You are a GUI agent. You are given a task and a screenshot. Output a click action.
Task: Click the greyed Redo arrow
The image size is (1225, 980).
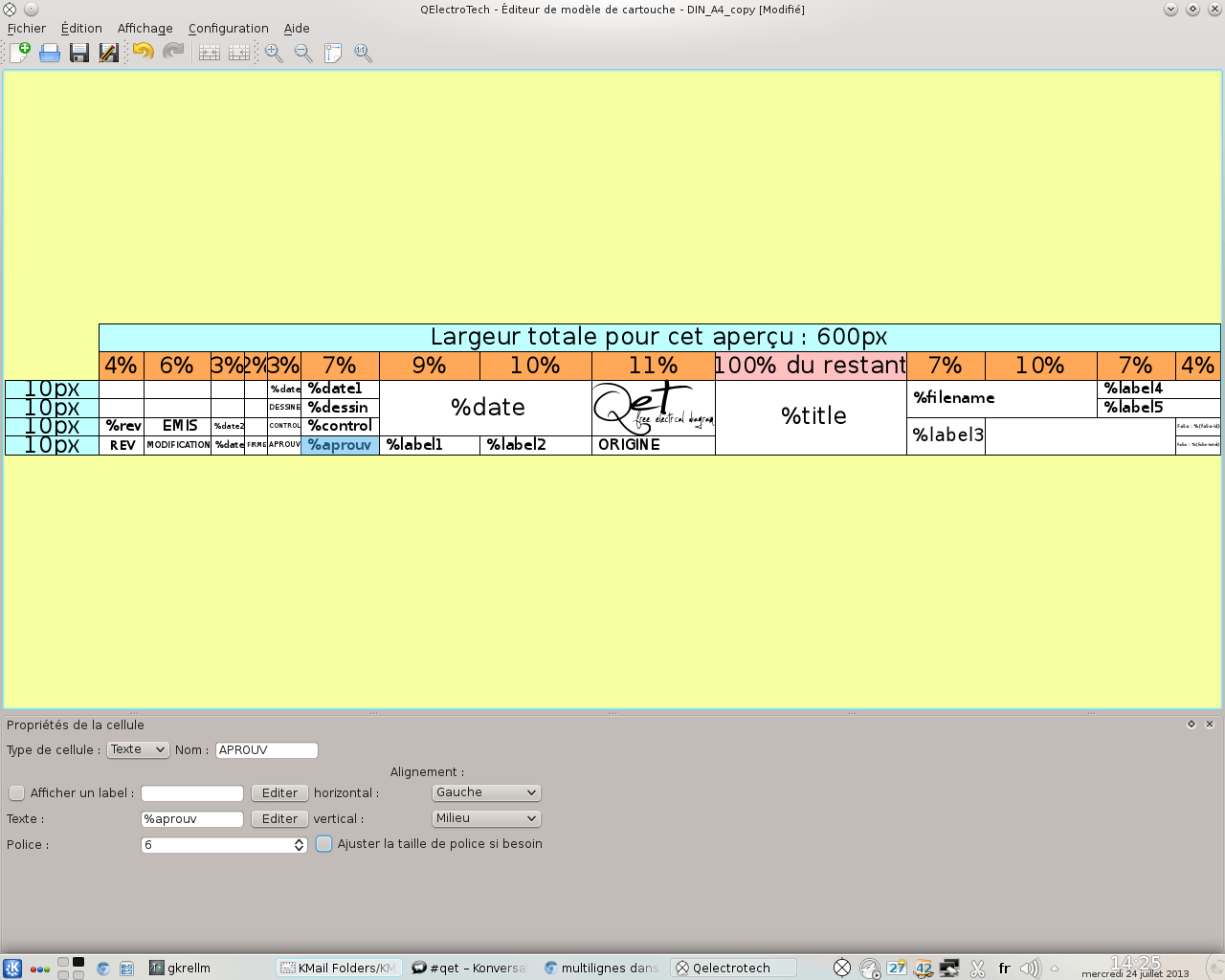tap(173, 52)
